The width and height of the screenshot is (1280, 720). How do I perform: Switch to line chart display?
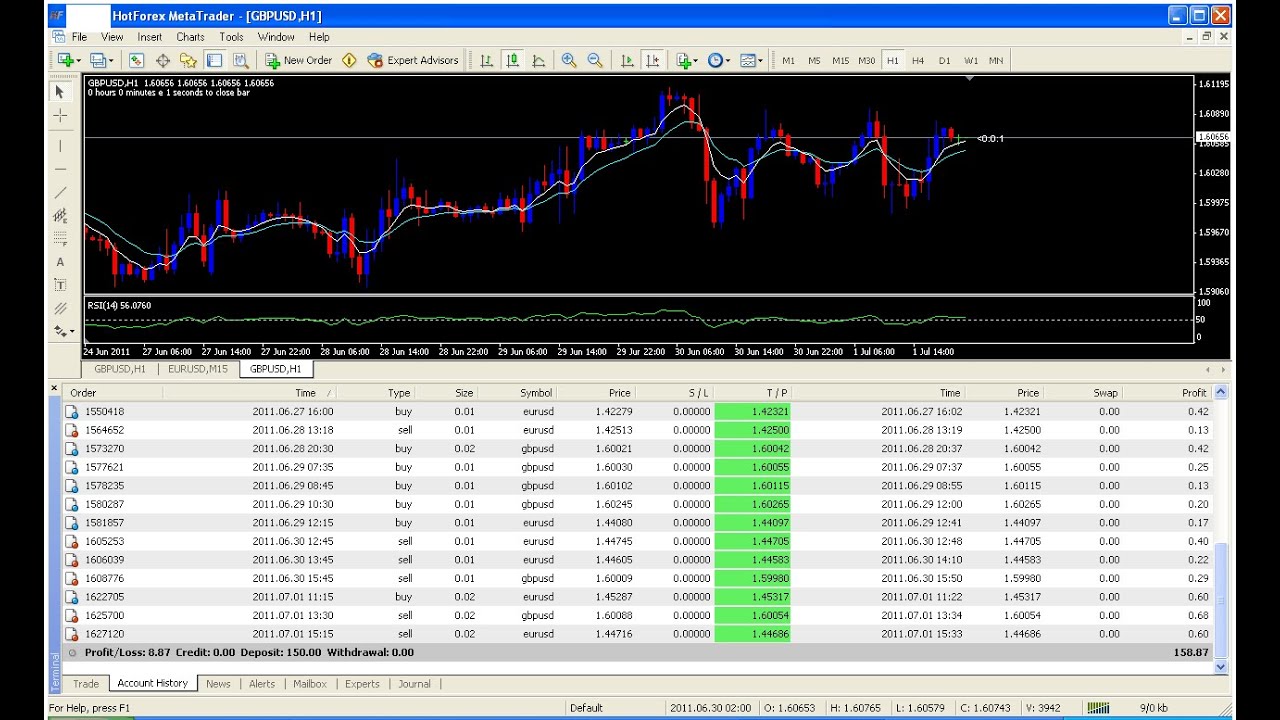[x=539, y=60]
